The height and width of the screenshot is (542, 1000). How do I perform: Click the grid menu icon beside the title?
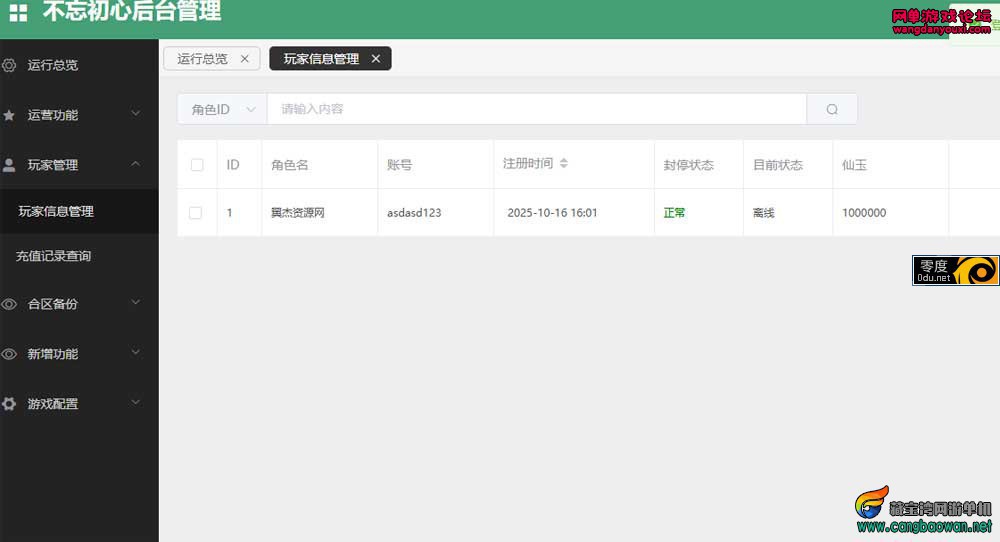(18, 13)
